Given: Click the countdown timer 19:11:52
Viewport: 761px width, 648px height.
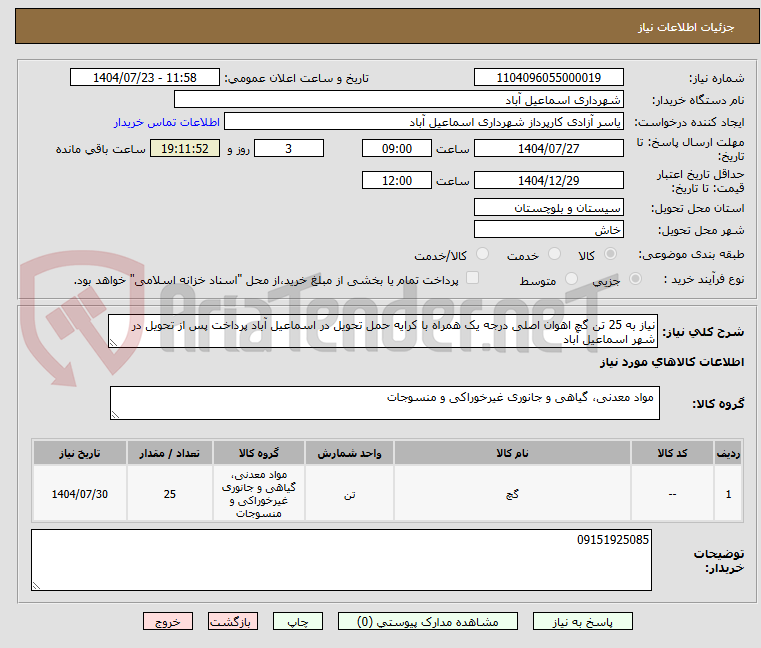Looking at the screenshot, I should (x=185, y=148).
